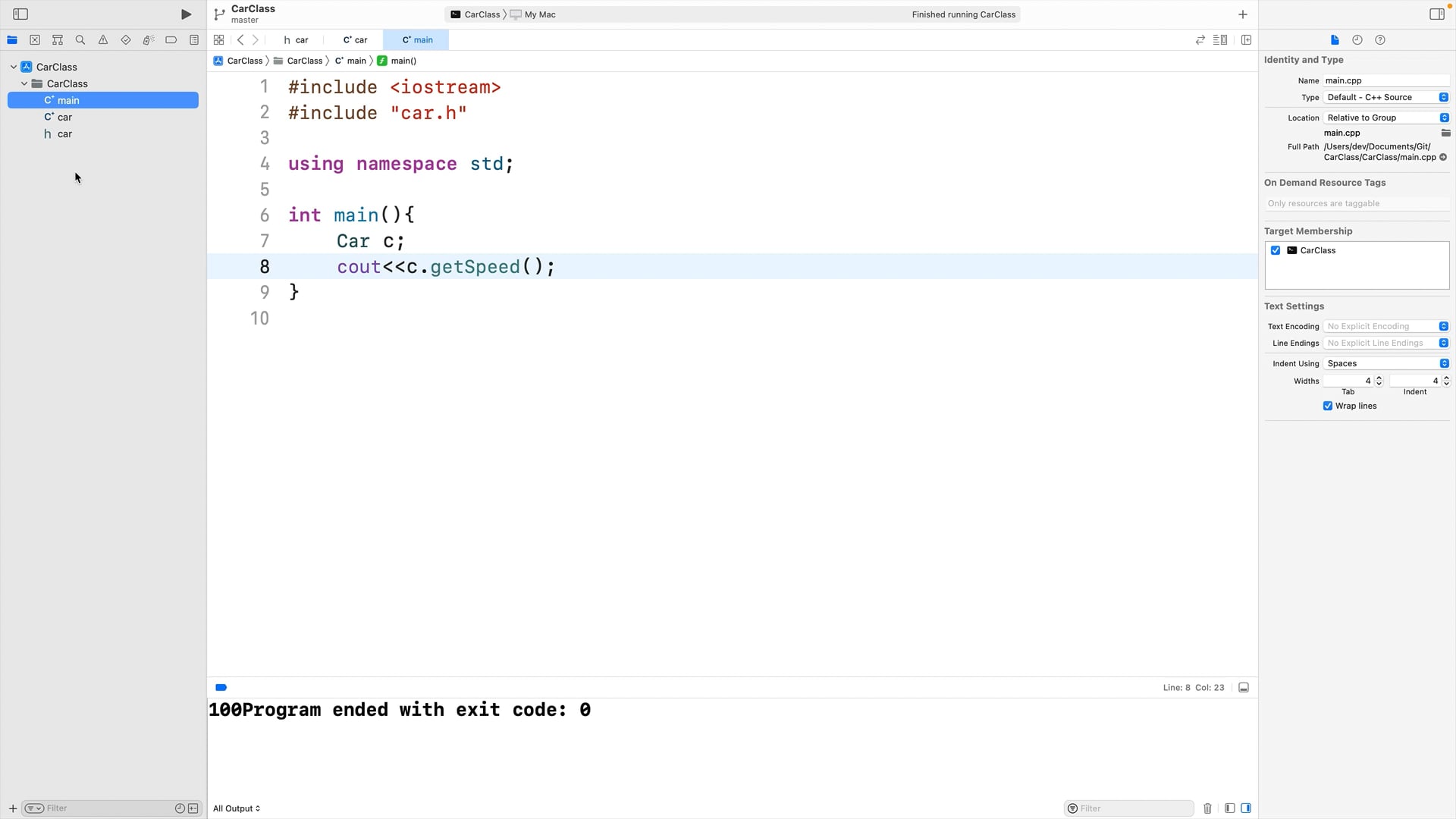Select car.h header in navigator
The height and width of the screenshot is (819, 1456).
[103, 133]
